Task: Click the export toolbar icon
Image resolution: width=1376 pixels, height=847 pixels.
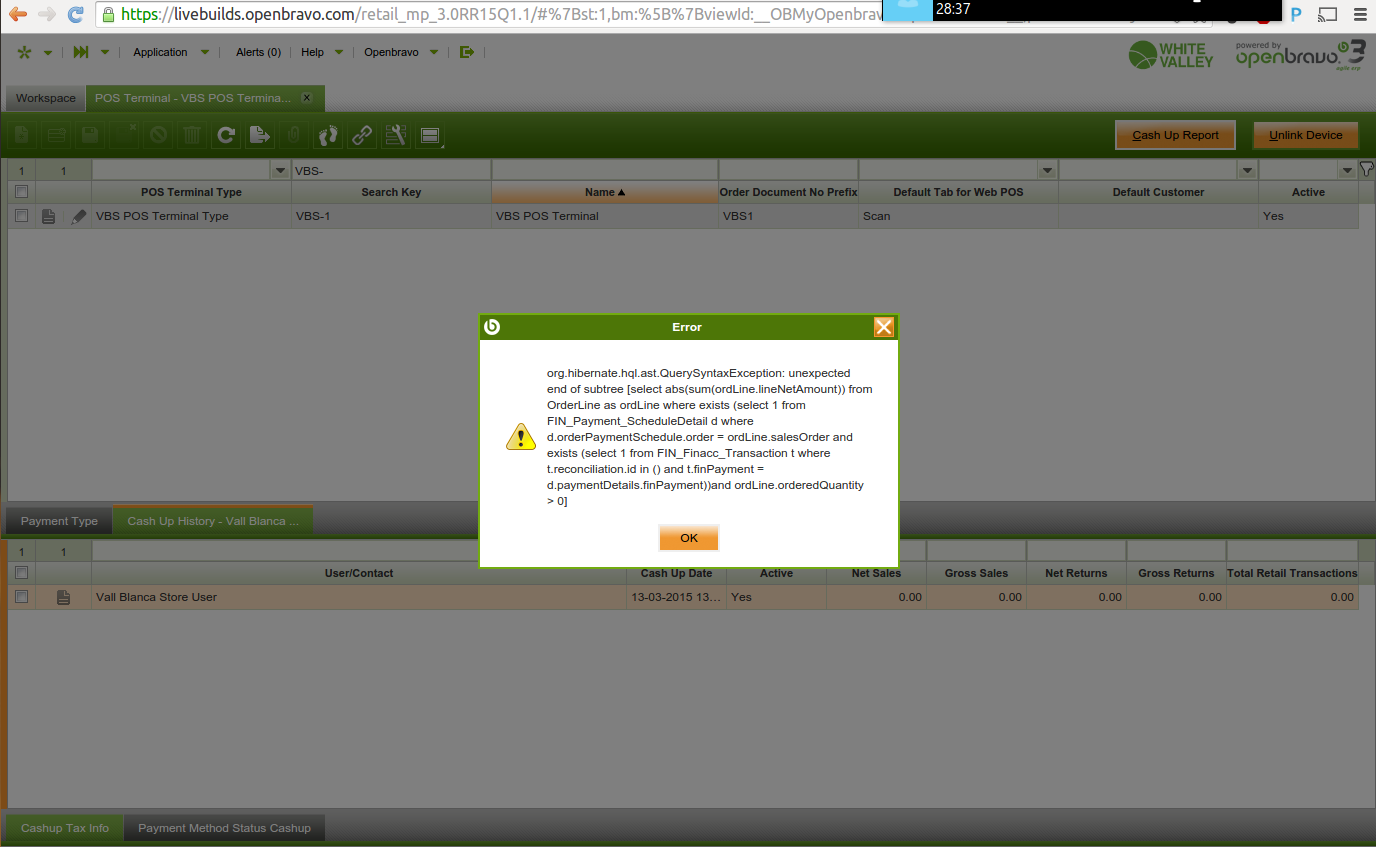Action: pyautogui.click(x=260, y=135)
